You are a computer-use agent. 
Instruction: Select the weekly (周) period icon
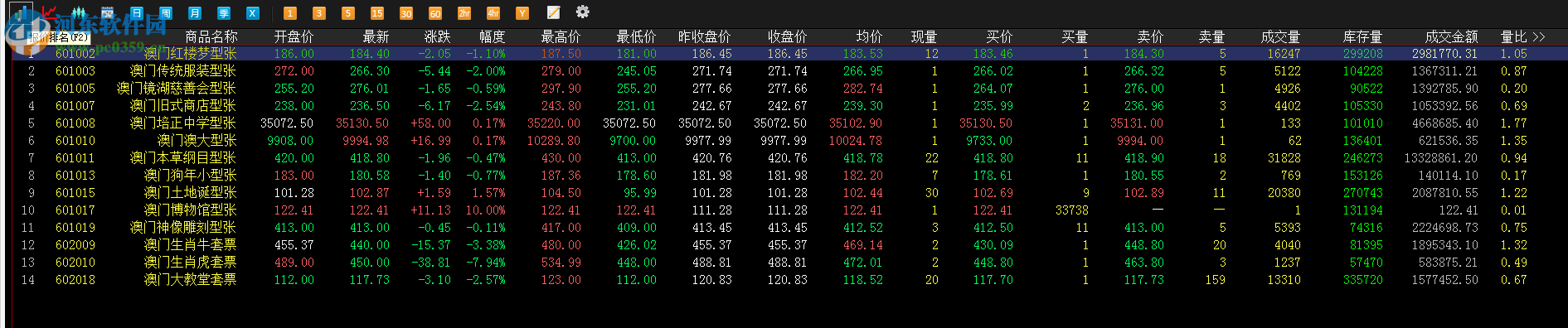pos(166,12)
